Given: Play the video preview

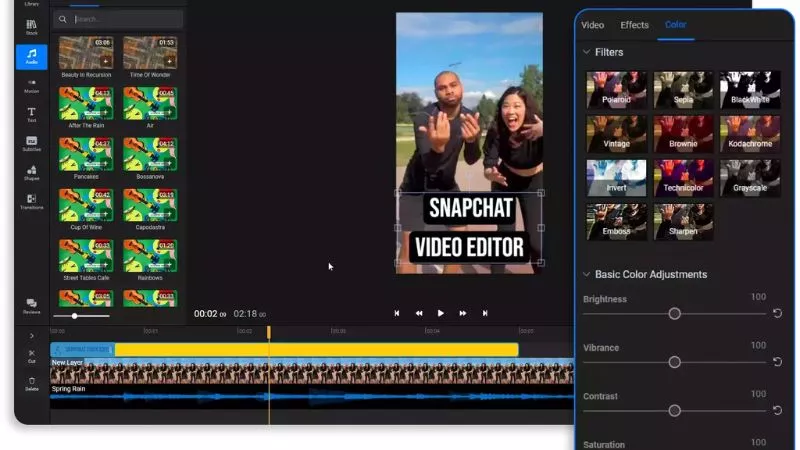Looking at the screenshot, I should click(x=441, y=313).
